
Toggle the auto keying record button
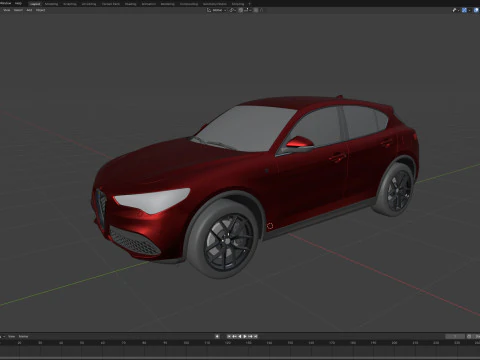(217, 336)
